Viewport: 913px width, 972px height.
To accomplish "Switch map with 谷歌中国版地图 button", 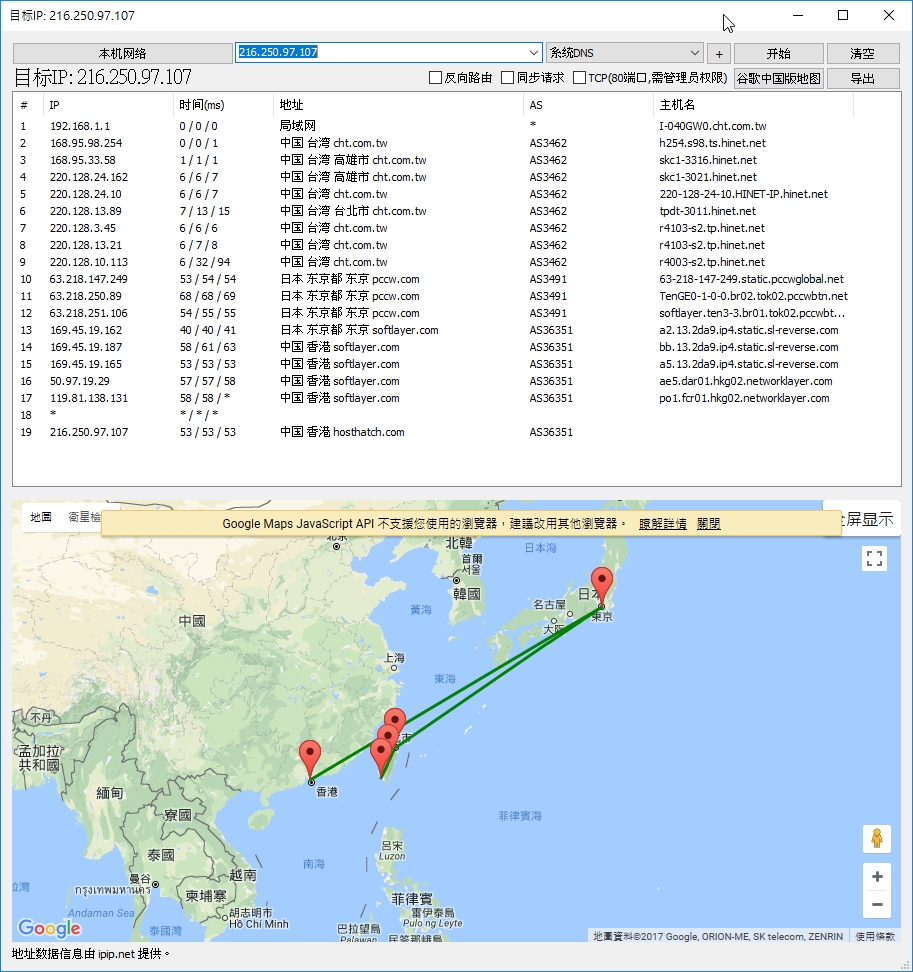I will 778,78.
